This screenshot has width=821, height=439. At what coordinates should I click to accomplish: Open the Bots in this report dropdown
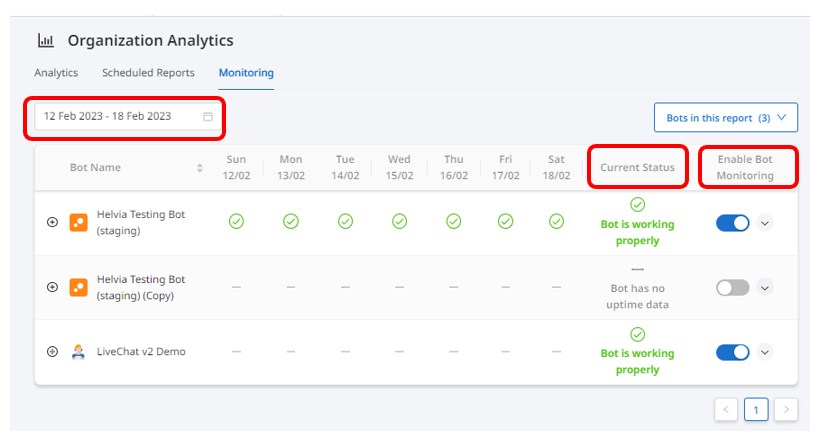[726, 118]
